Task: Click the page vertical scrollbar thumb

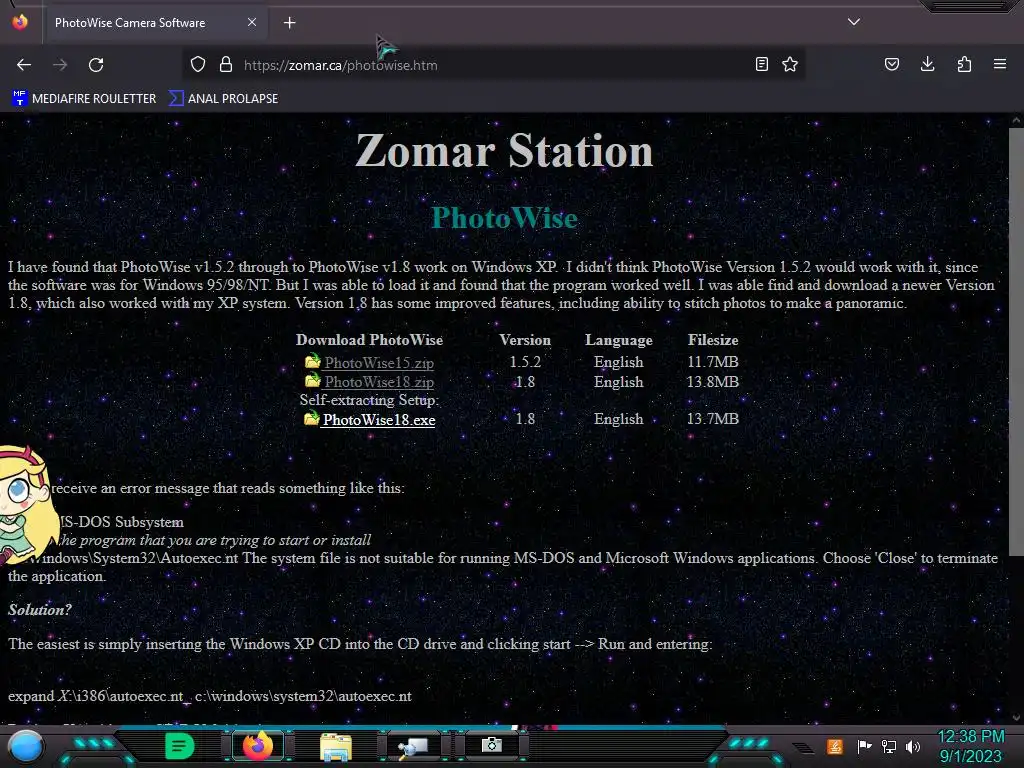Action: [x=1016, y=342]
